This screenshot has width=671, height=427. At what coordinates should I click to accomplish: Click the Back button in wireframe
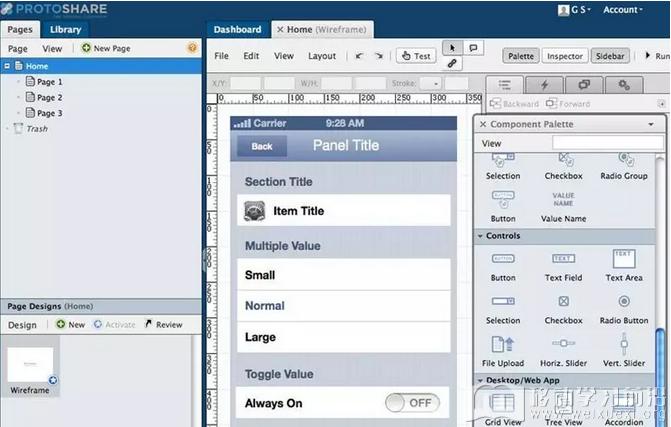click(262, 146)
